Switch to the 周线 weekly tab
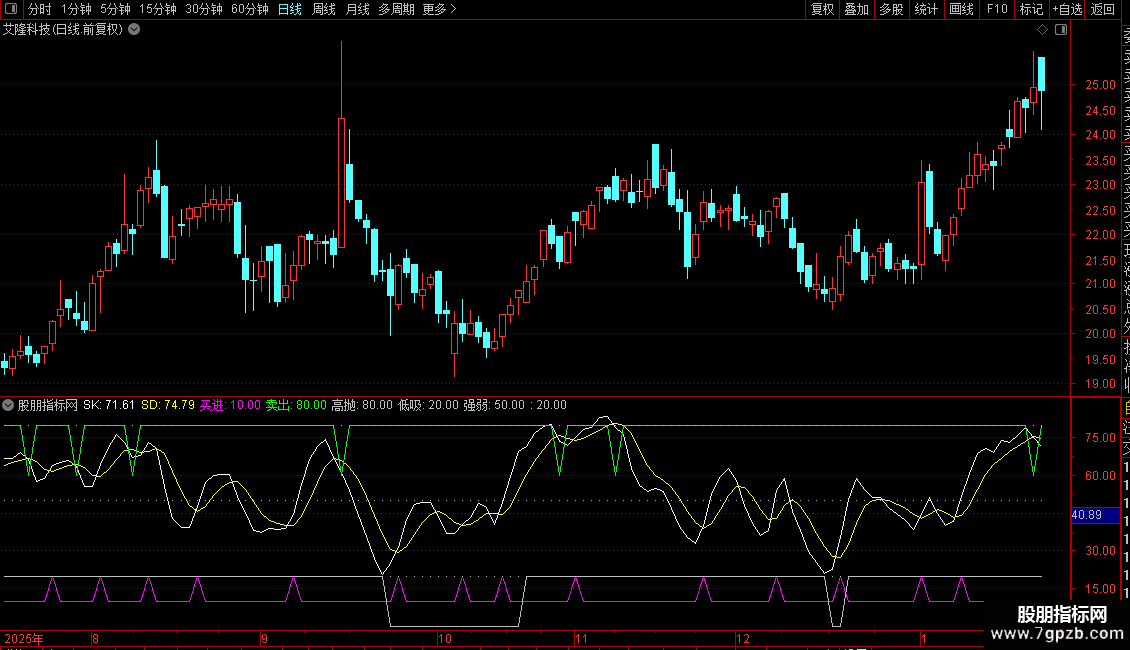The image size is (1130, 650). (x=324, y=9)
